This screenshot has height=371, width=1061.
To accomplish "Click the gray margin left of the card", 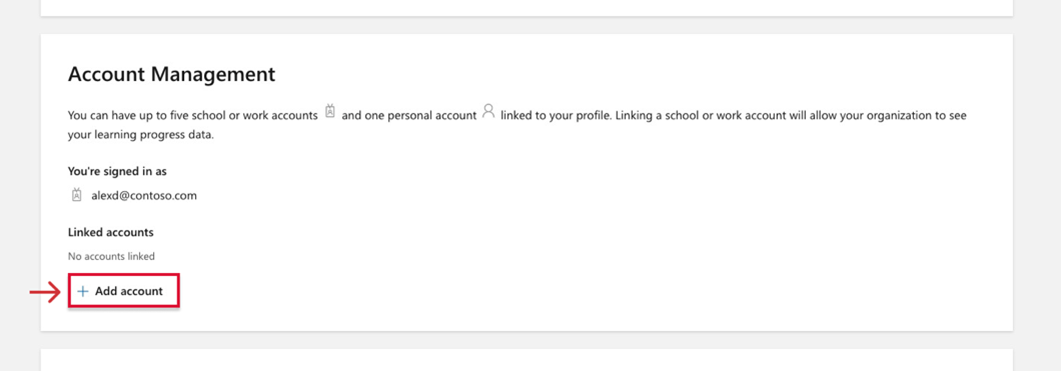I will pos(20,186).
